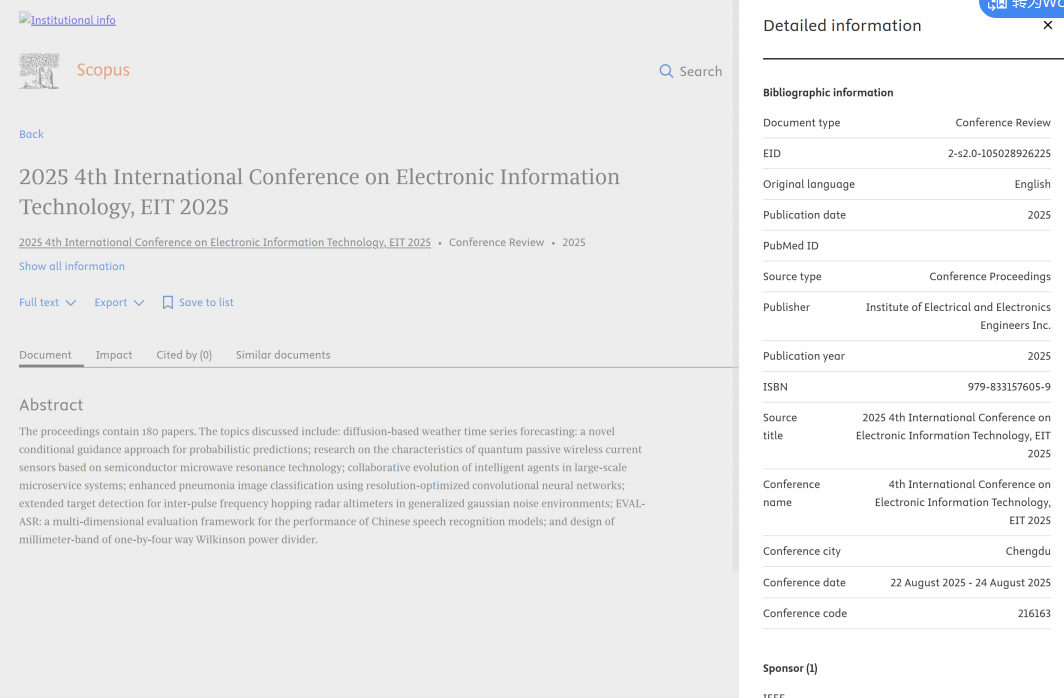Viewport: 1064px width, 698px height.
Task: Go back using the Back link
Action: (31, 134)
